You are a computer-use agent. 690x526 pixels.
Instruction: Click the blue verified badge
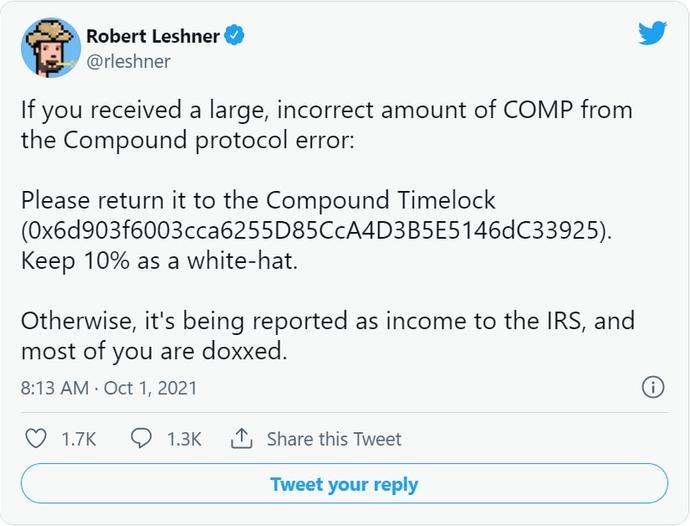pyautogui.click(x=235, y=36)
